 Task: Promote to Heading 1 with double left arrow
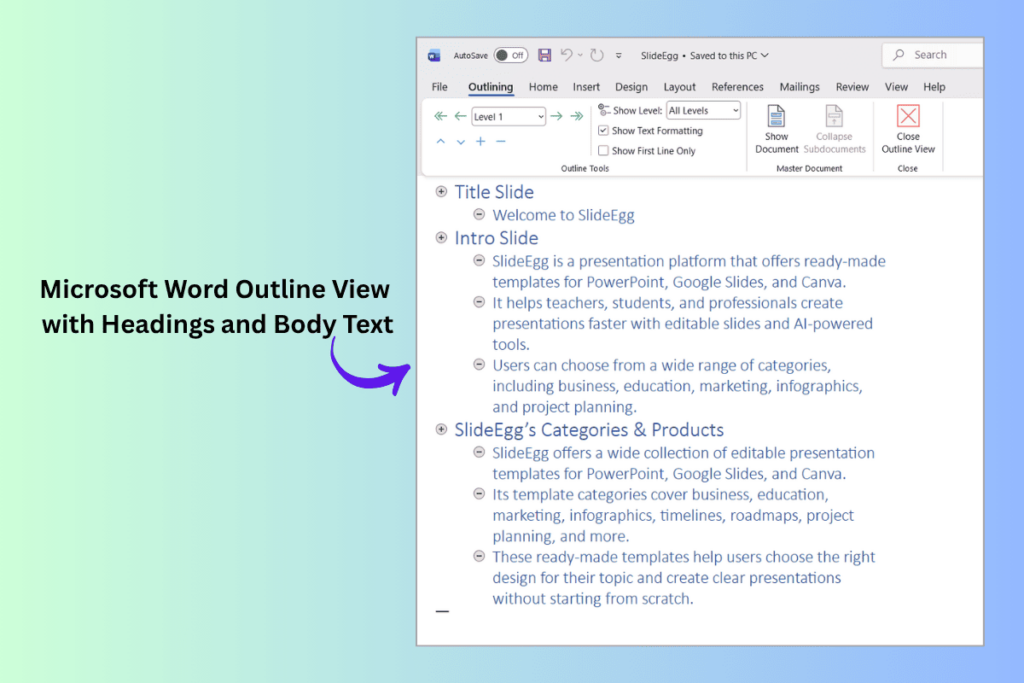tap(440, 116)
